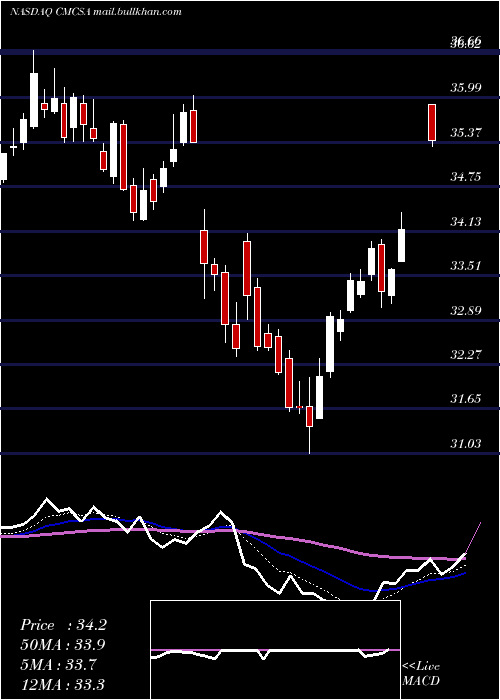500x700 pixels.
Task: Click the 34.75 price axis label
Action: point(466,177)
